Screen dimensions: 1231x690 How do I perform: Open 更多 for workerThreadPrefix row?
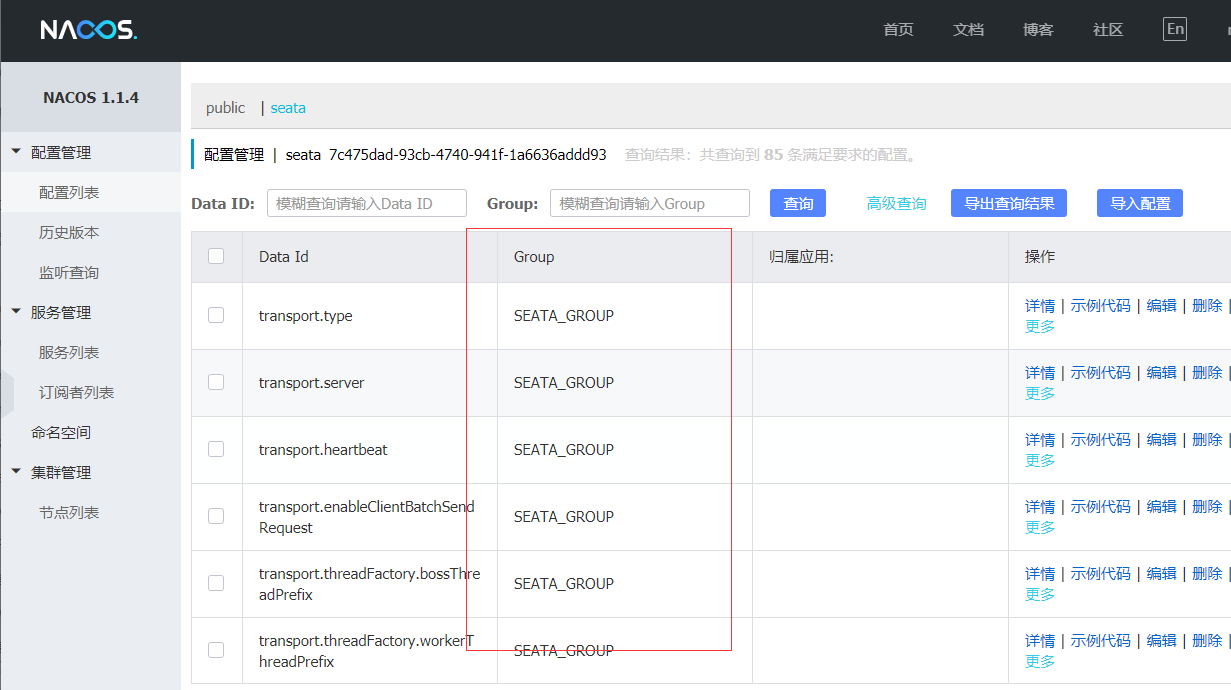pyautogui.click(x=1040, y=661)
